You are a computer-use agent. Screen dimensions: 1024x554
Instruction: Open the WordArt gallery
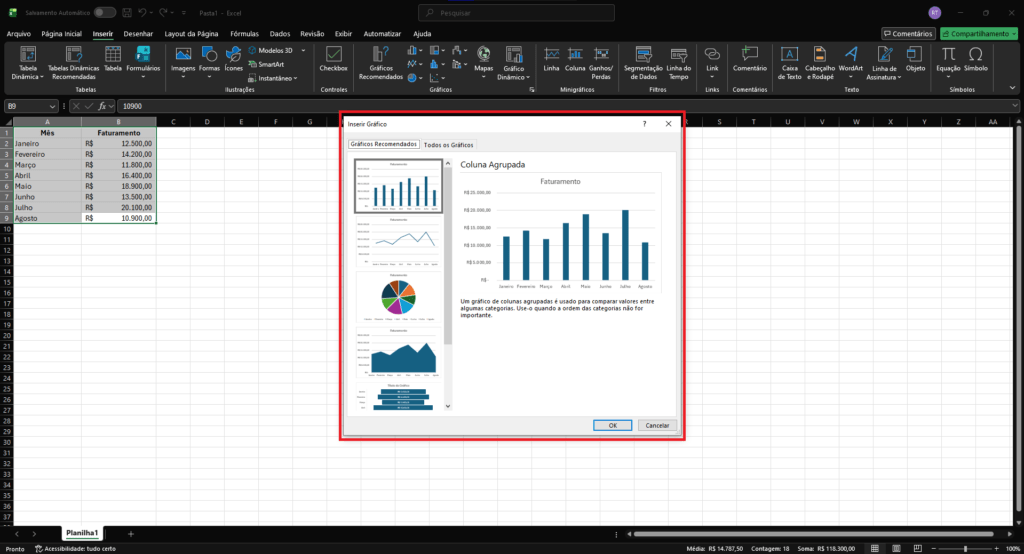(x=850, y=63)
